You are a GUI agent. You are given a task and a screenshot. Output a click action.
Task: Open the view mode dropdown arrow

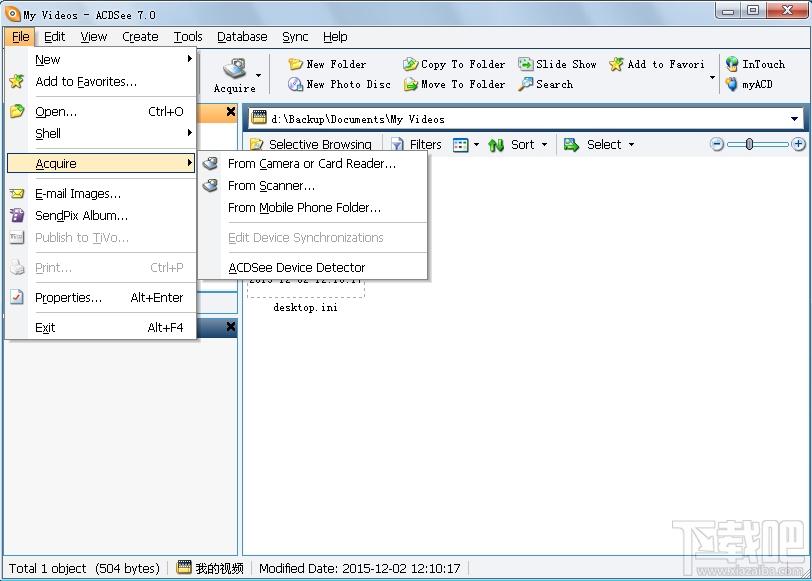click(x=476, y=144)
